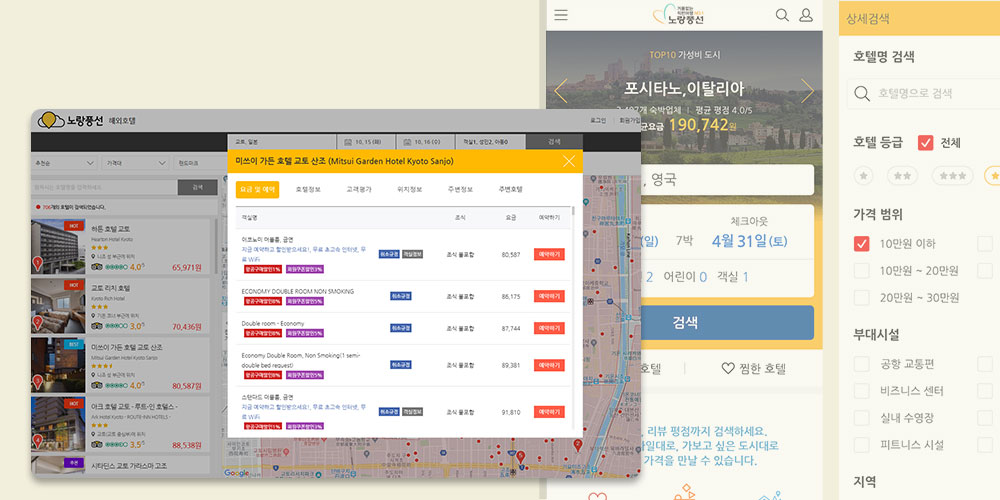1000x500 pixels.
Task: Click the 회원가입 link in desktop header
Action: (x=630, y=120)
